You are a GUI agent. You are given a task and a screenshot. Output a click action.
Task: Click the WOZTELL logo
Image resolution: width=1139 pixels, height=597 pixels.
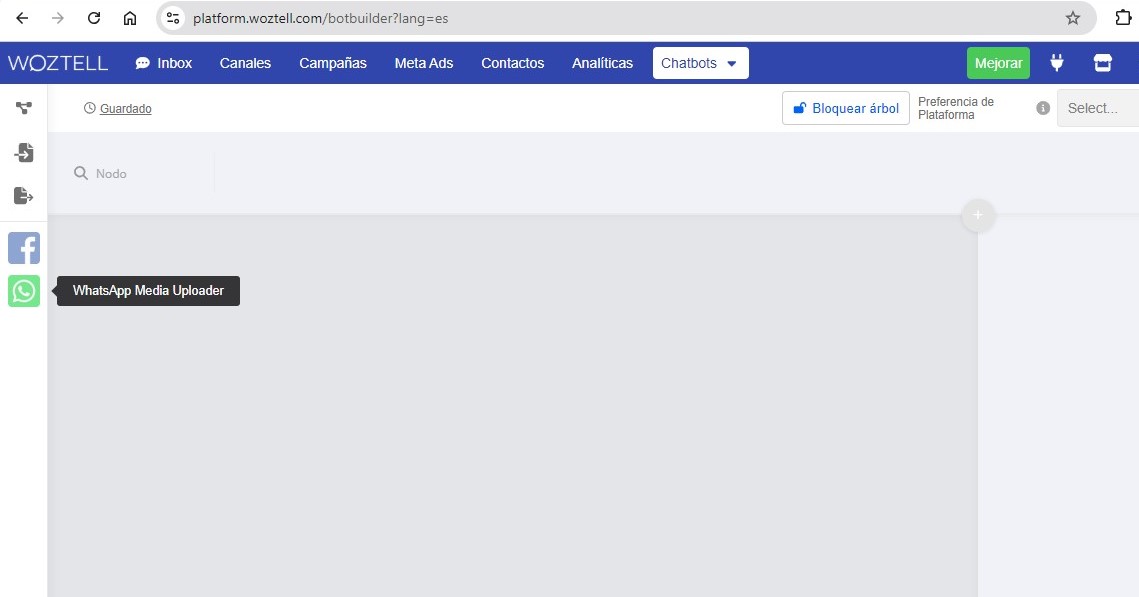(x=58, y=63)
